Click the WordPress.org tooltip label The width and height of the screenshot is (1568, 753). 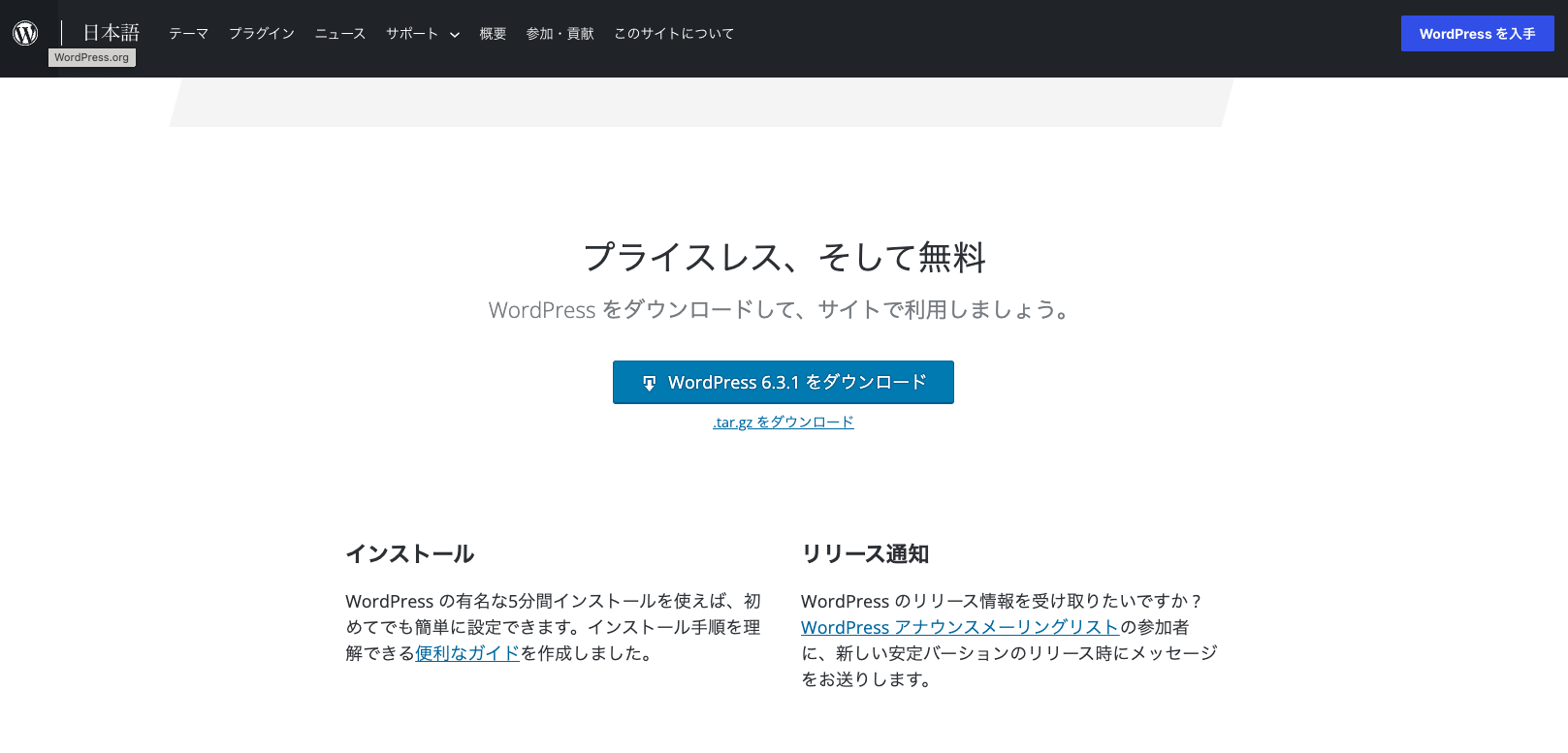92,57
